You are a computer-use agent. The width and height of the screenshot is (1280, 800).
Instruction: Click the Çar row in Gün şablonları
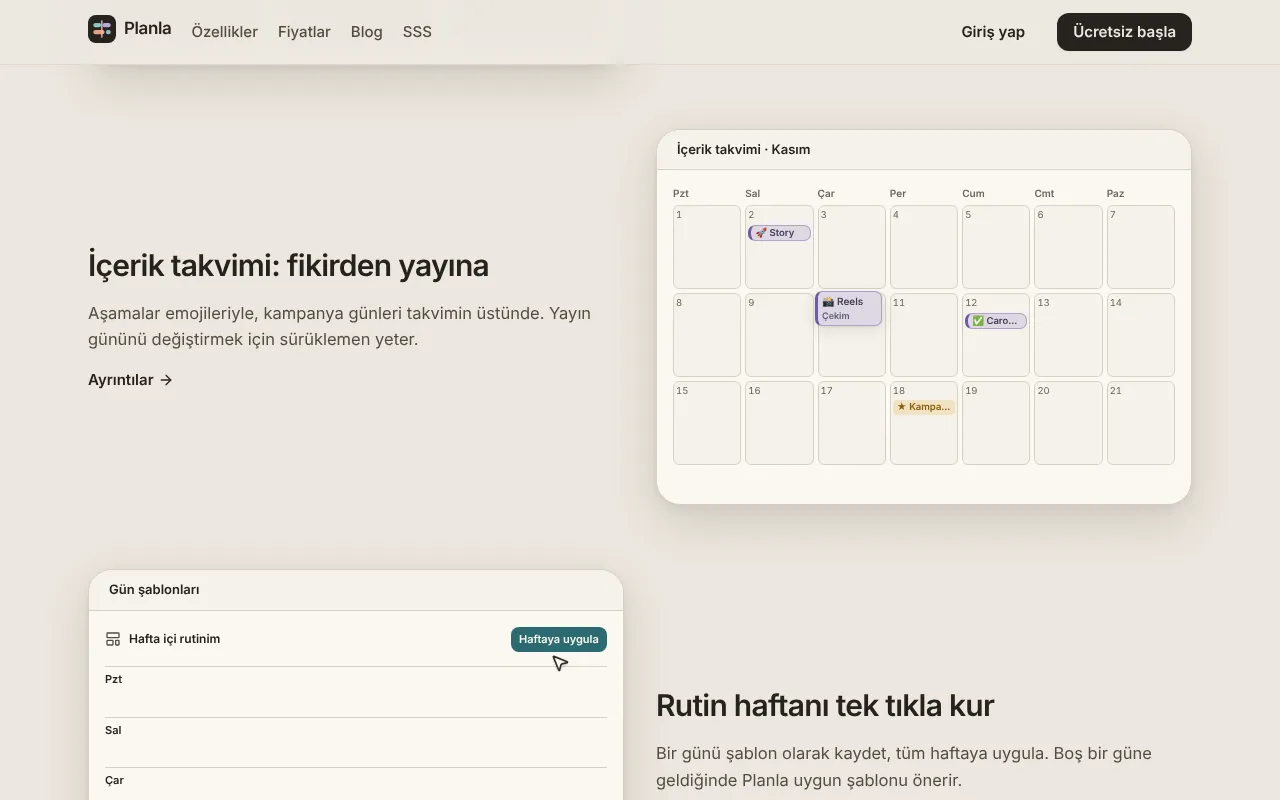pos(356,784)
